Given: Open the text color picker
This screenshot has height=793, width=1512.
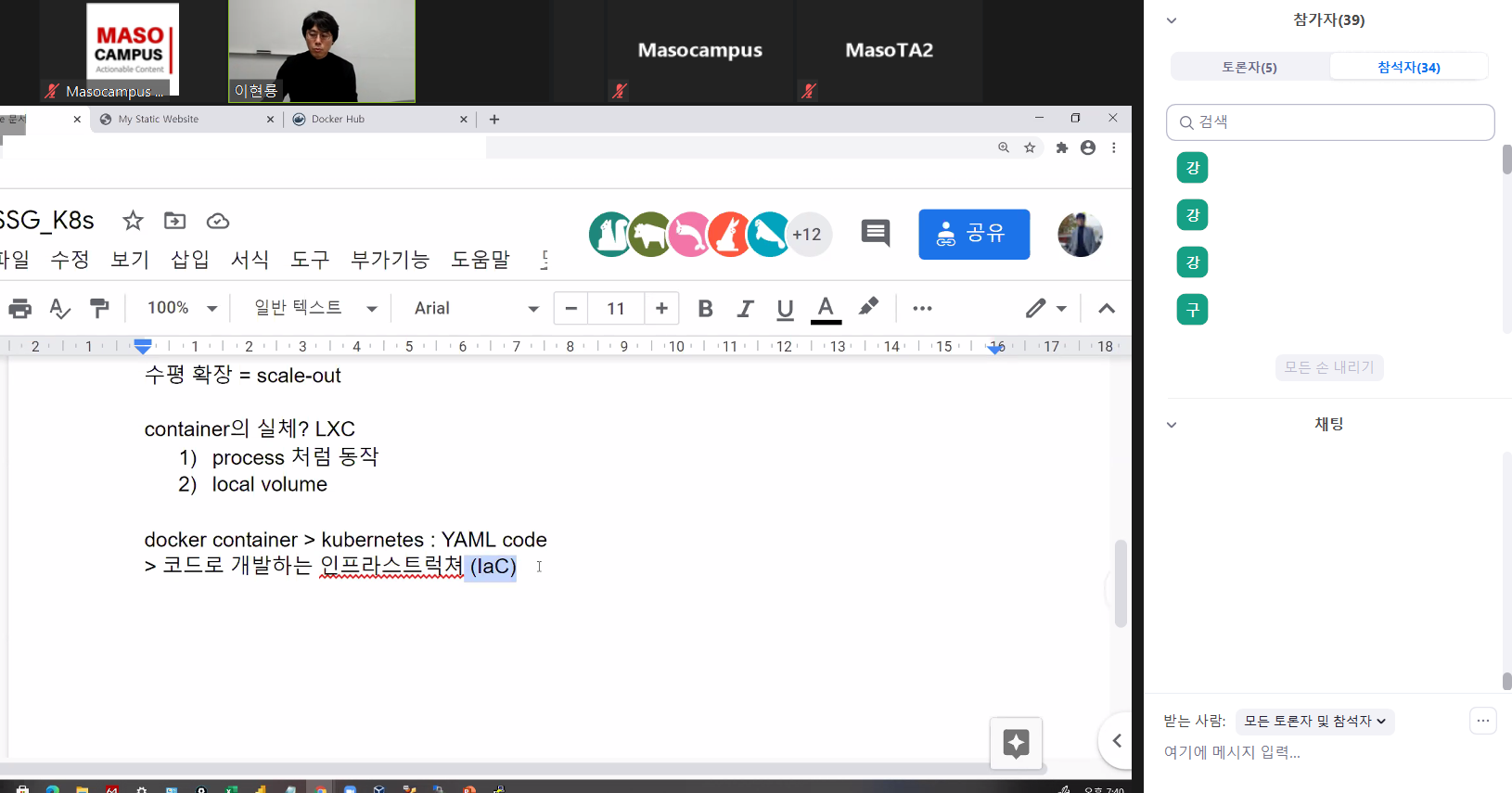Looking at the screenshot, I should click(x=826, y=309).
